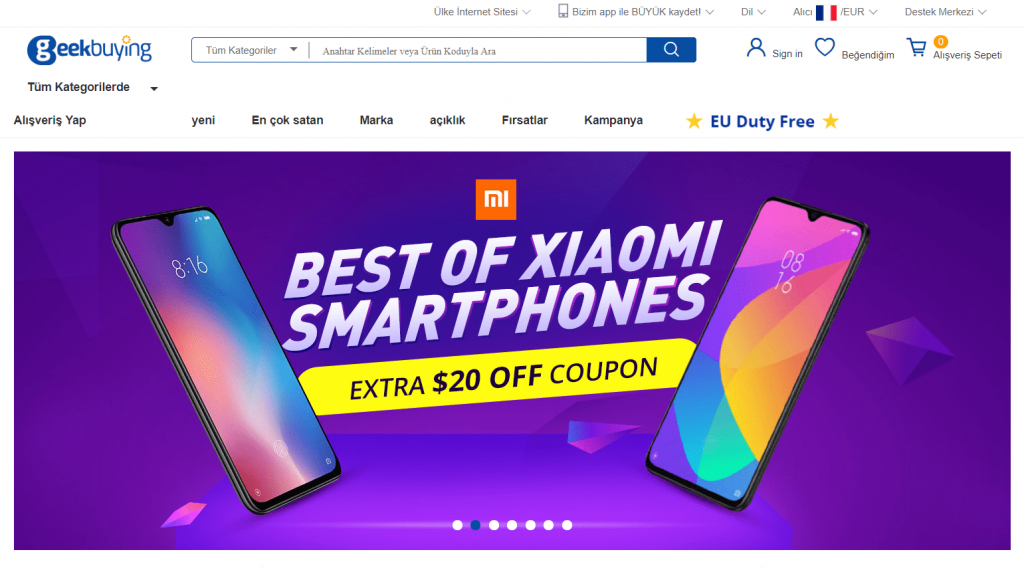Open the Geekbuying logo homepage
Image resolution: width=1024 pixels, height=568 pixels.
[x=89, y=50]
